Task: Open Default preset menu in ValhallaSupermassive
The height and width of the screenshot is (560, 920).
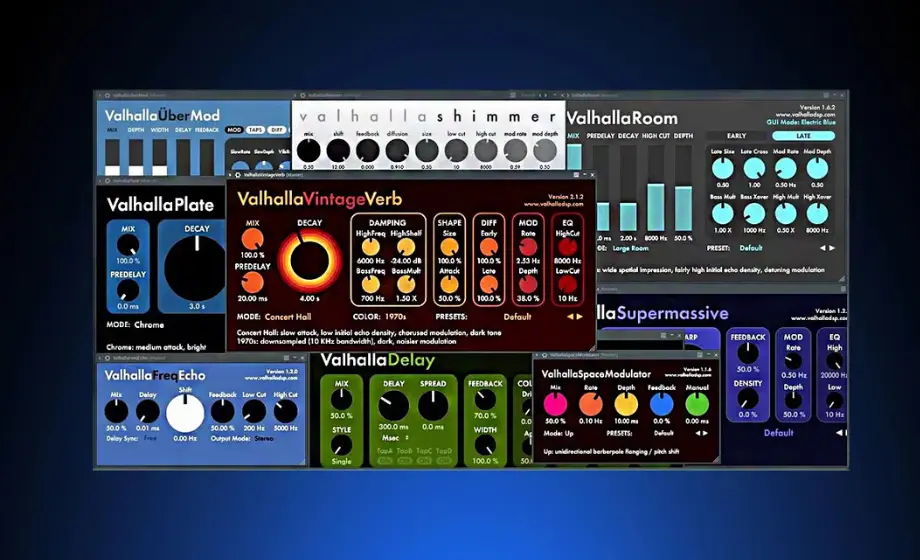Action: pos(778,433)
